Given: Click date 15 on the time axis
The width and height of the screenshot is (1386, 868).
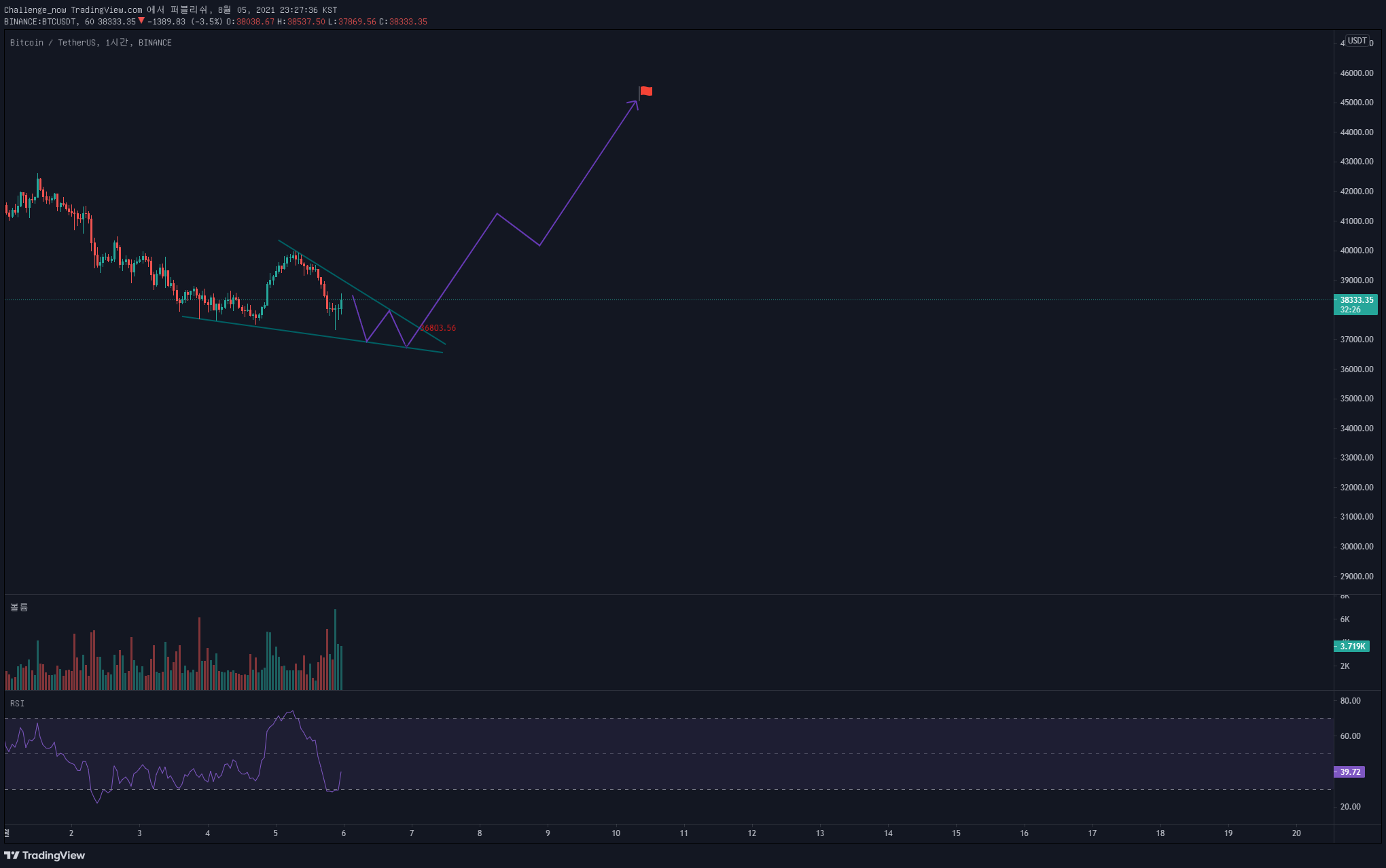Looking at the screenshot, I should (957, 833).
